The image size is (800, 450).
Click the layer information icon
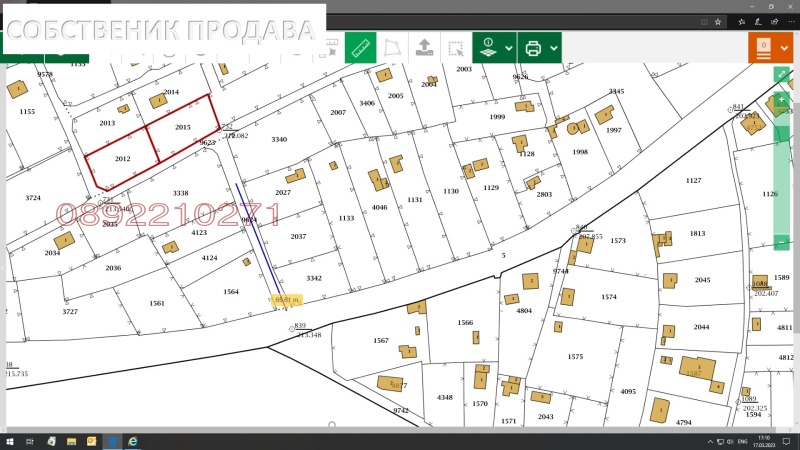pyautogui.click(x=488, y=48)
